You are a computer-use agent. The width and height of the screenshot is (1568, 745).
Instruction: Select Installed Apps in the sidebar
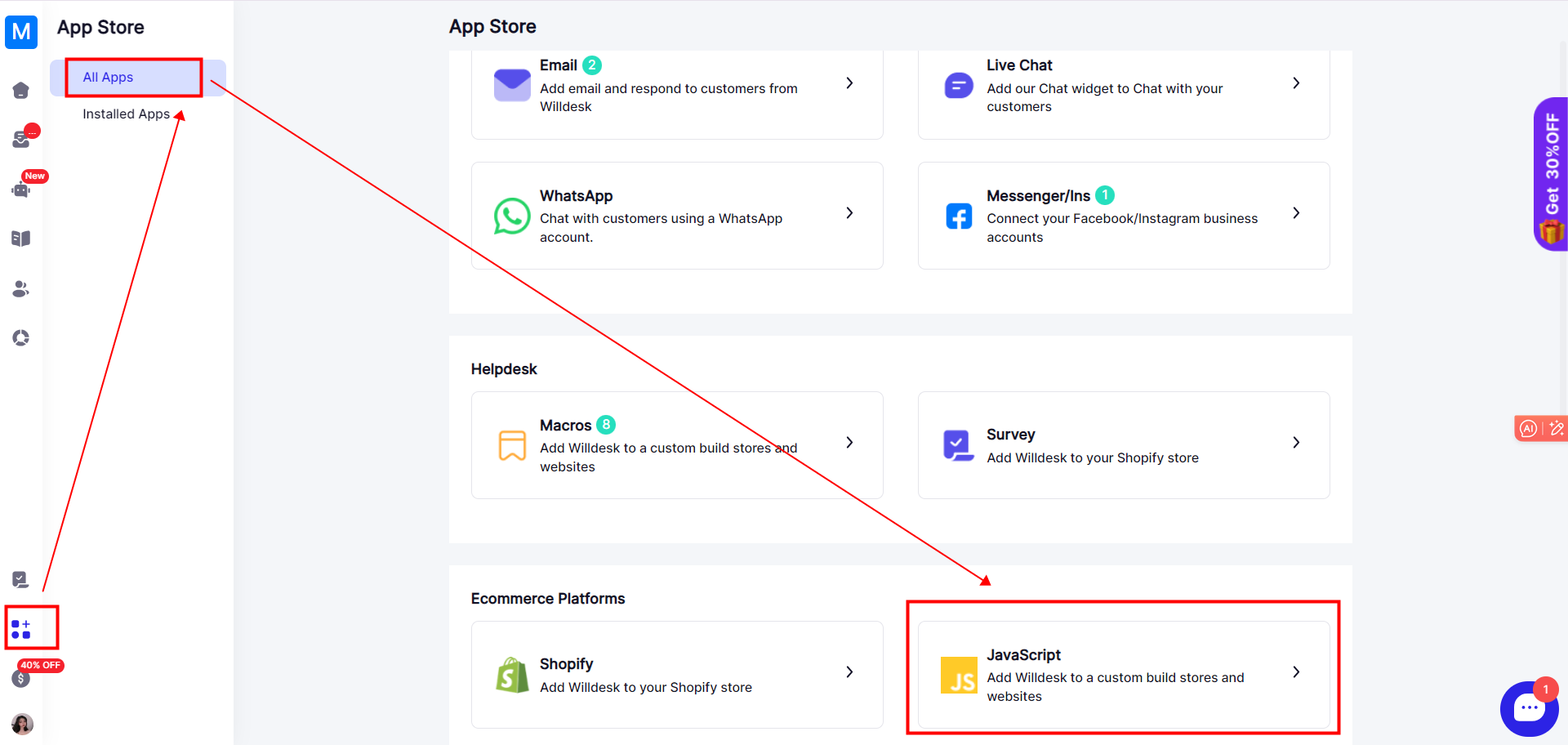(126, 114)
